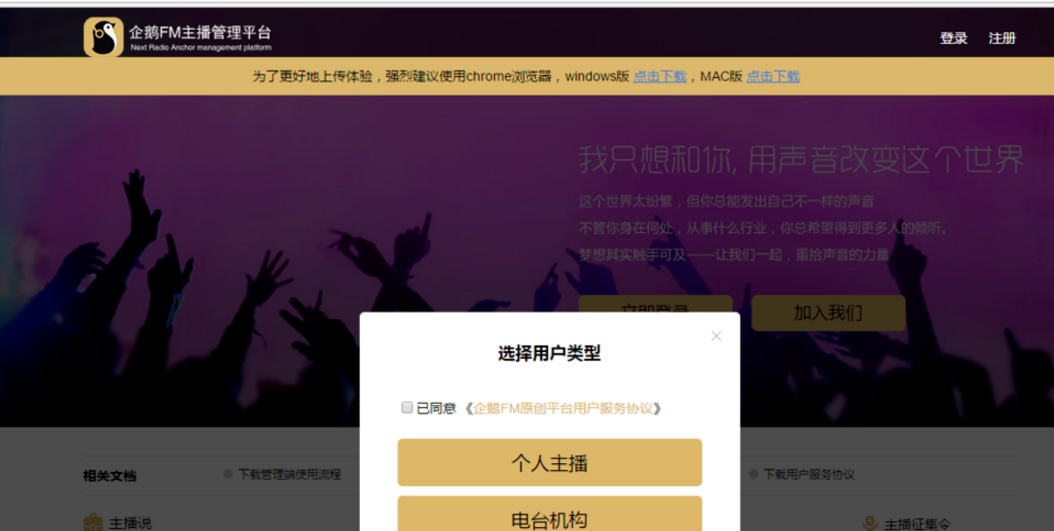The width and height of the screenshot is (1054, 531).
Task: Check the 已同意 agreement checkbox
Action: 407,407
